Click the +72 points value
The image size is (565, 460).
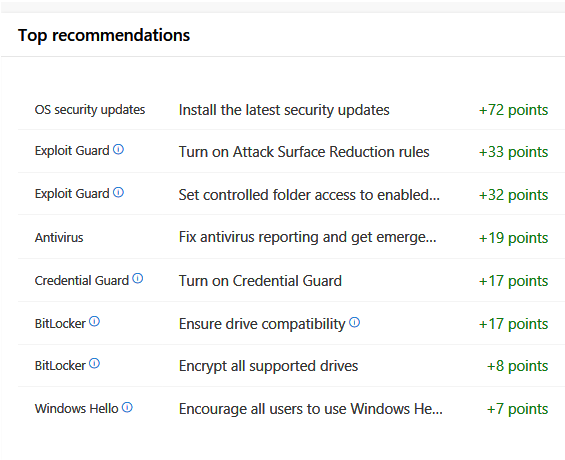coord(513,110)
